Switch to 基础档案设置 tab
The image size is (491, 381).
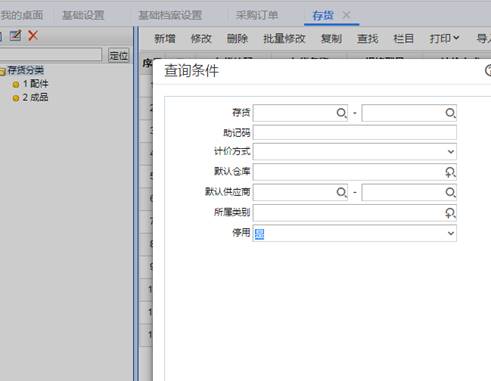(x=170, y=15)
